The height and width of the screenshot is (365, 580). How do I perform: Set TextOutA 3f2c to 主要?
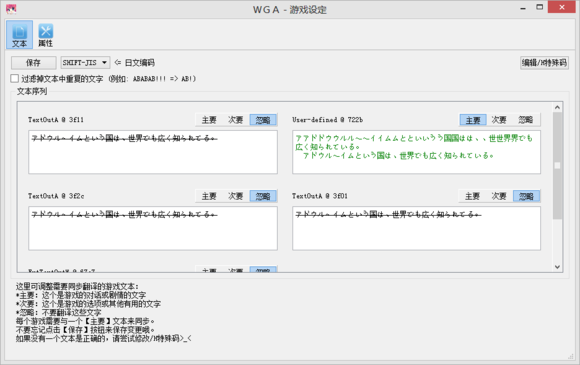click(x=209, y=196)
